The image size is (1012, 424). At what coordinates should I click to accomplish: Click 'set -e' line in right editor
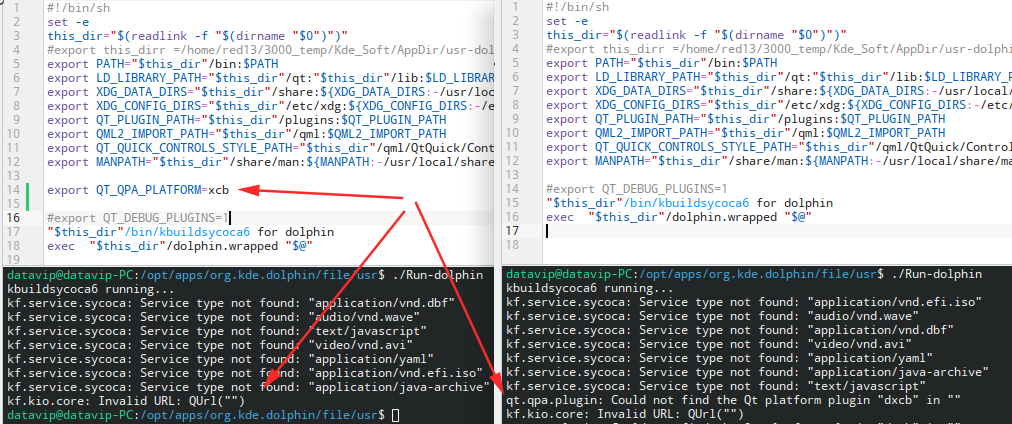pos(567,22)
